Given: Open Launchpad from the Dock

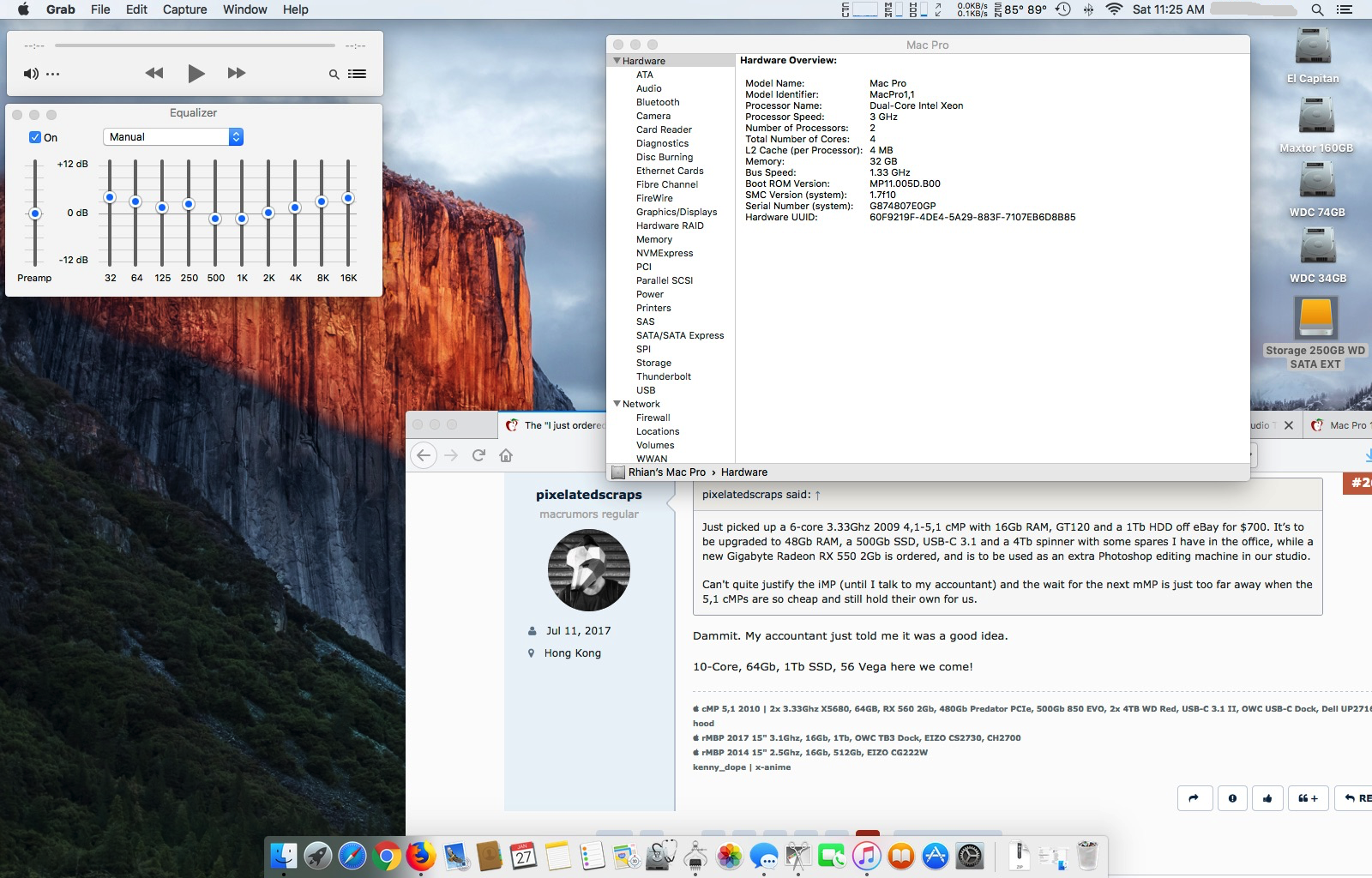Looking at the screenshot, I should pyautogui.click(x=318, y=856).
